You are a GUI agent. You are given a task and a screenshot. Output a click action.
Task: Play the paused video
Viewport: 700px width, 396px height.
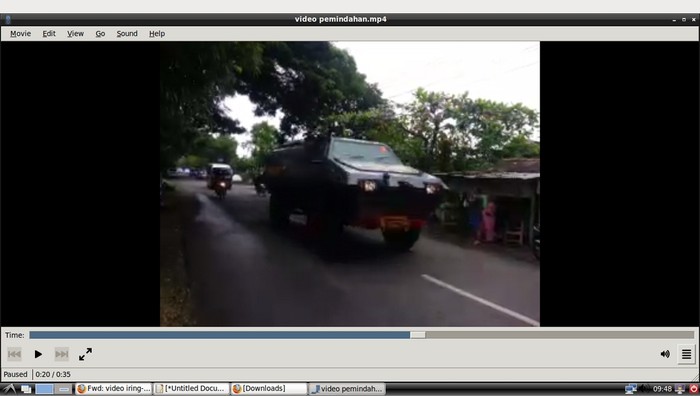click(x=38, y=354)
